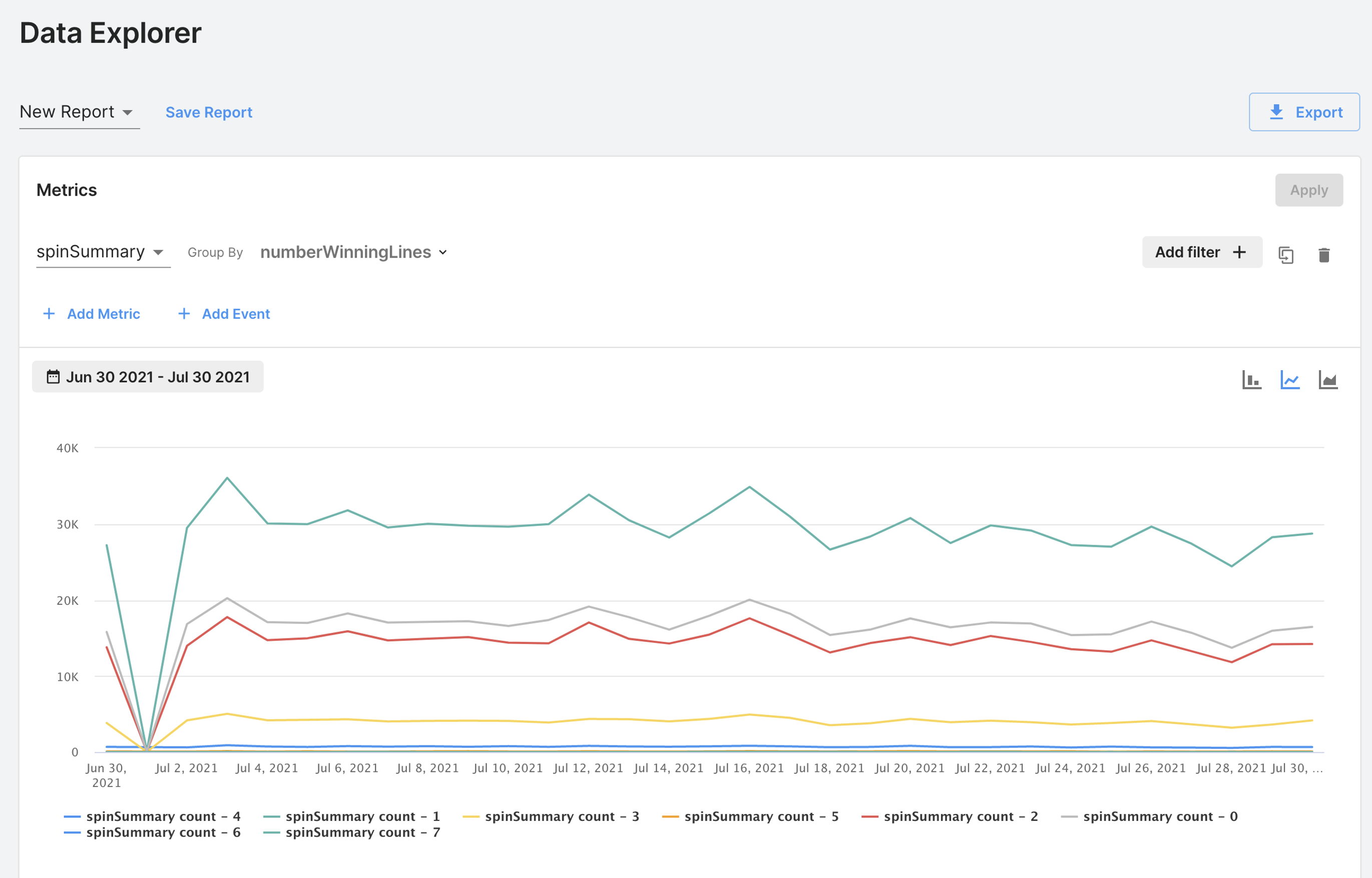
Task: Click the calendar icon in date range
Action: [53, 377]
